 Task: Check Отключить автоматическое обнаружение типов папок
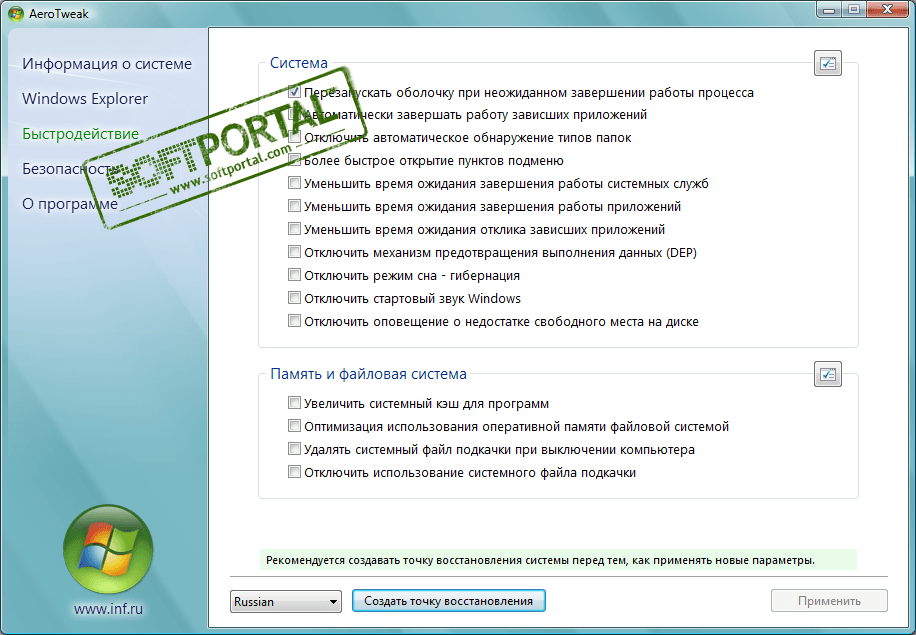[294, 137]
